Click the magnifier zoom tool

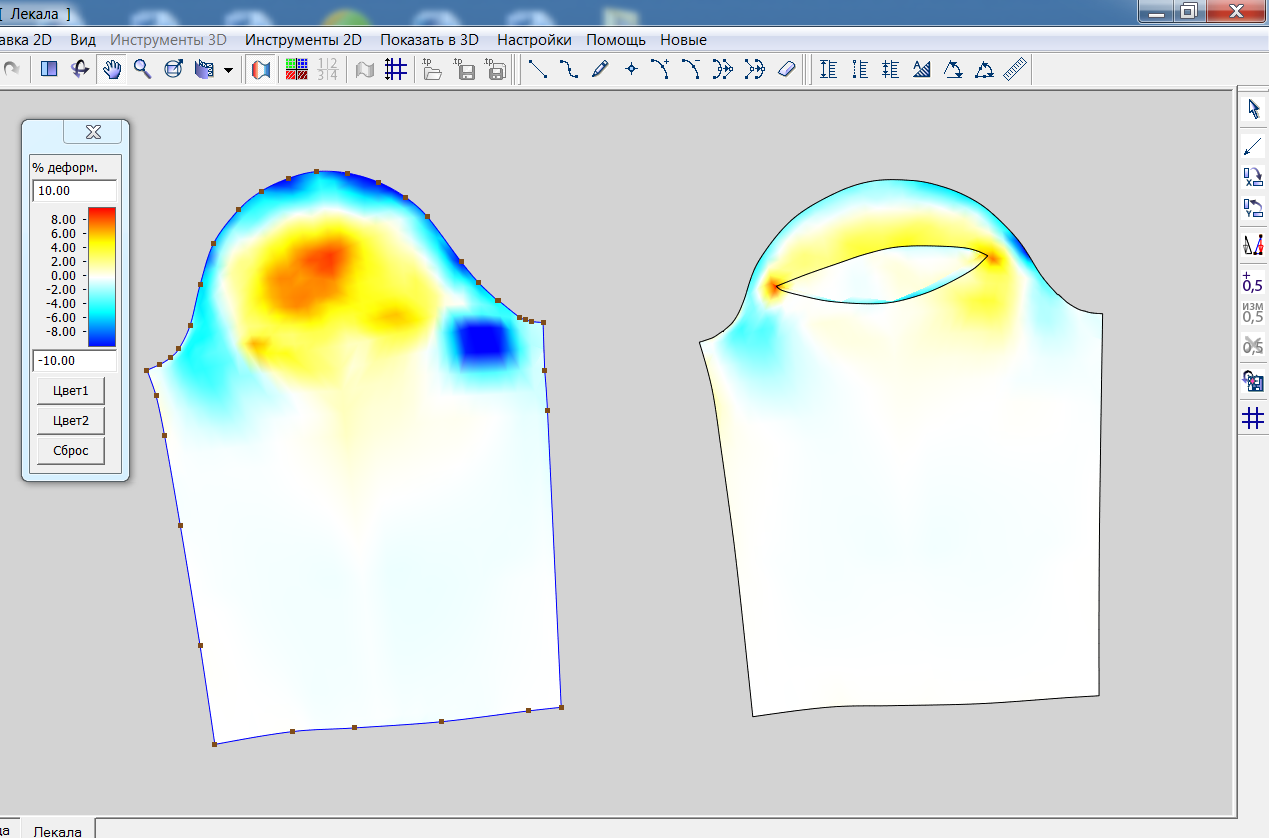143,69
